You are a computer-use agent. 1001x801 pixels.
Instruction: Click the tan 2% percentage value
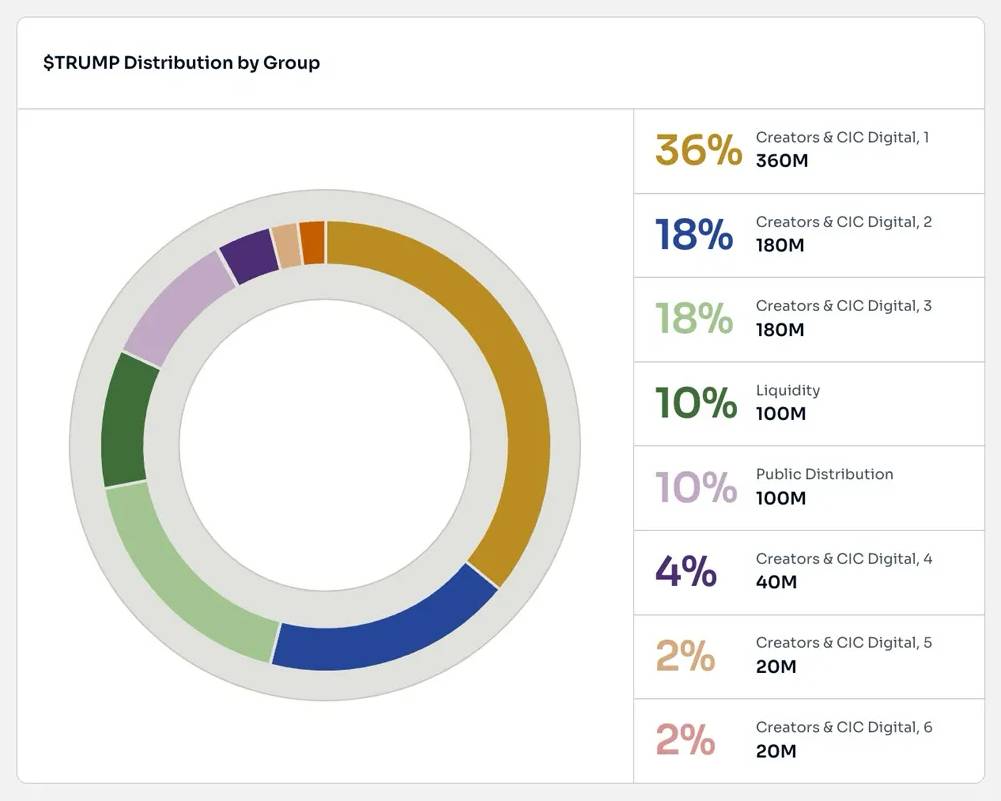pos(685,655)
